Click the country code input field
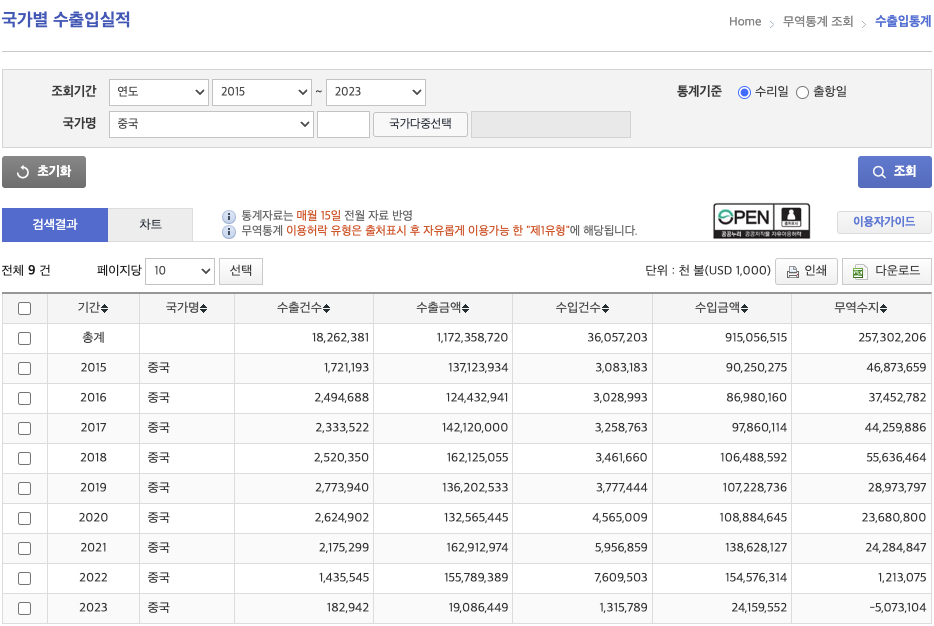The image size is (934, 626). [x=344, y=124]
